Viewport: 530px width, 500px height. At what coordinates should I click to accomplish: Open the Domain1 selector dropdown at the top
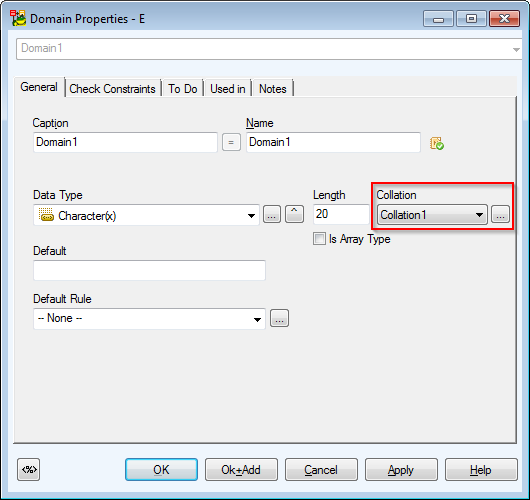516,50
